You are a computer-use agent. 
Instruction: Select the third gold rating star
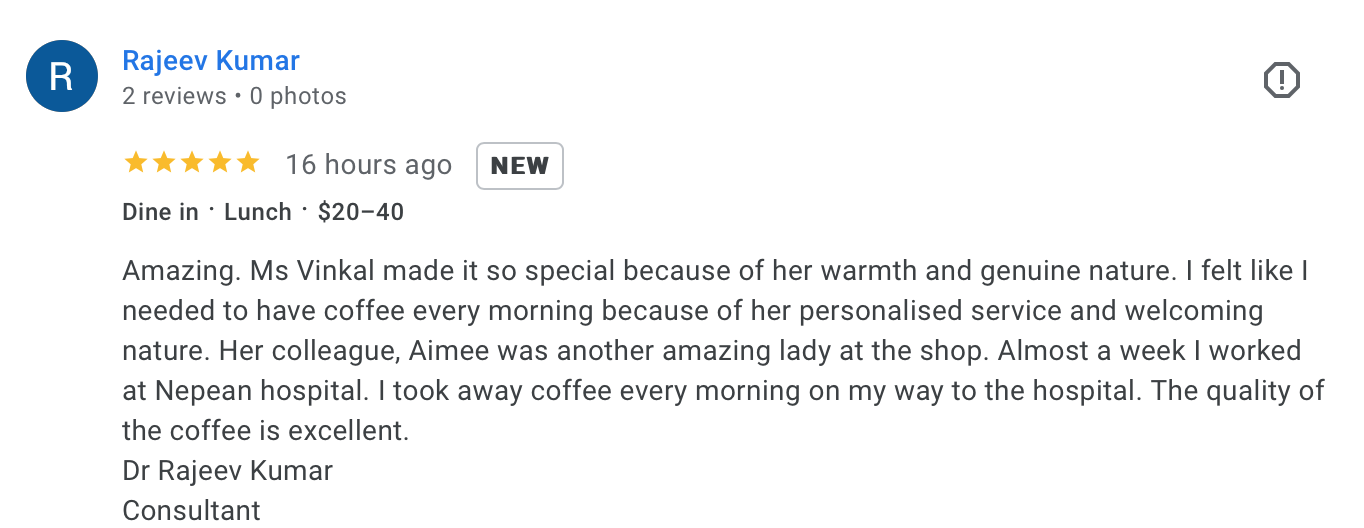click(x=191, y=163)
